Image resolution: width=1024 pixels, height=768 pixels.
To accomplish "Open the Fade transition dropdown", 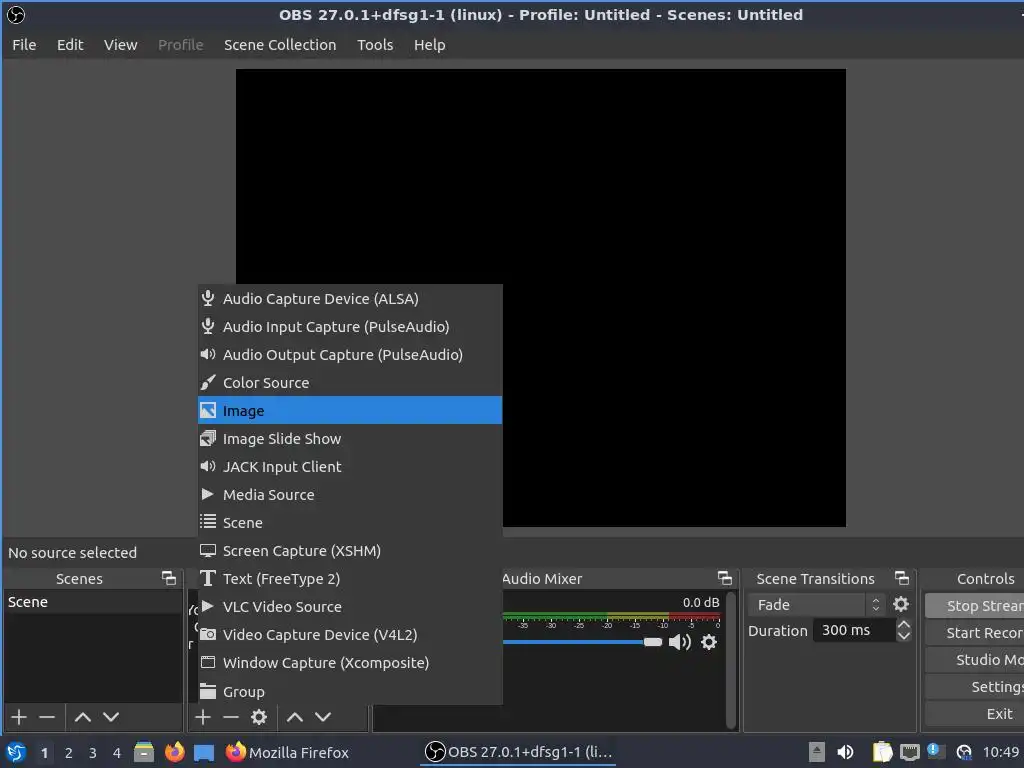I will [818, 605].
